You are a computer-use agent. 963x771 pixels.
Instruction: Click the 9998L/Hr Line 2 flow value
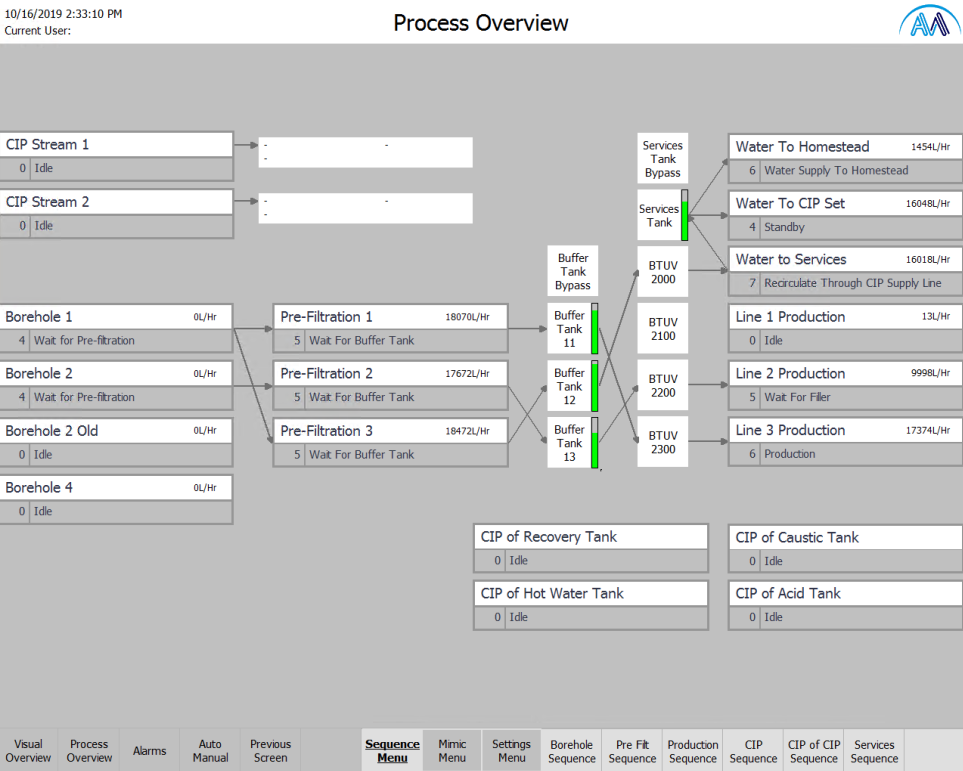click(x=930, y=374)
